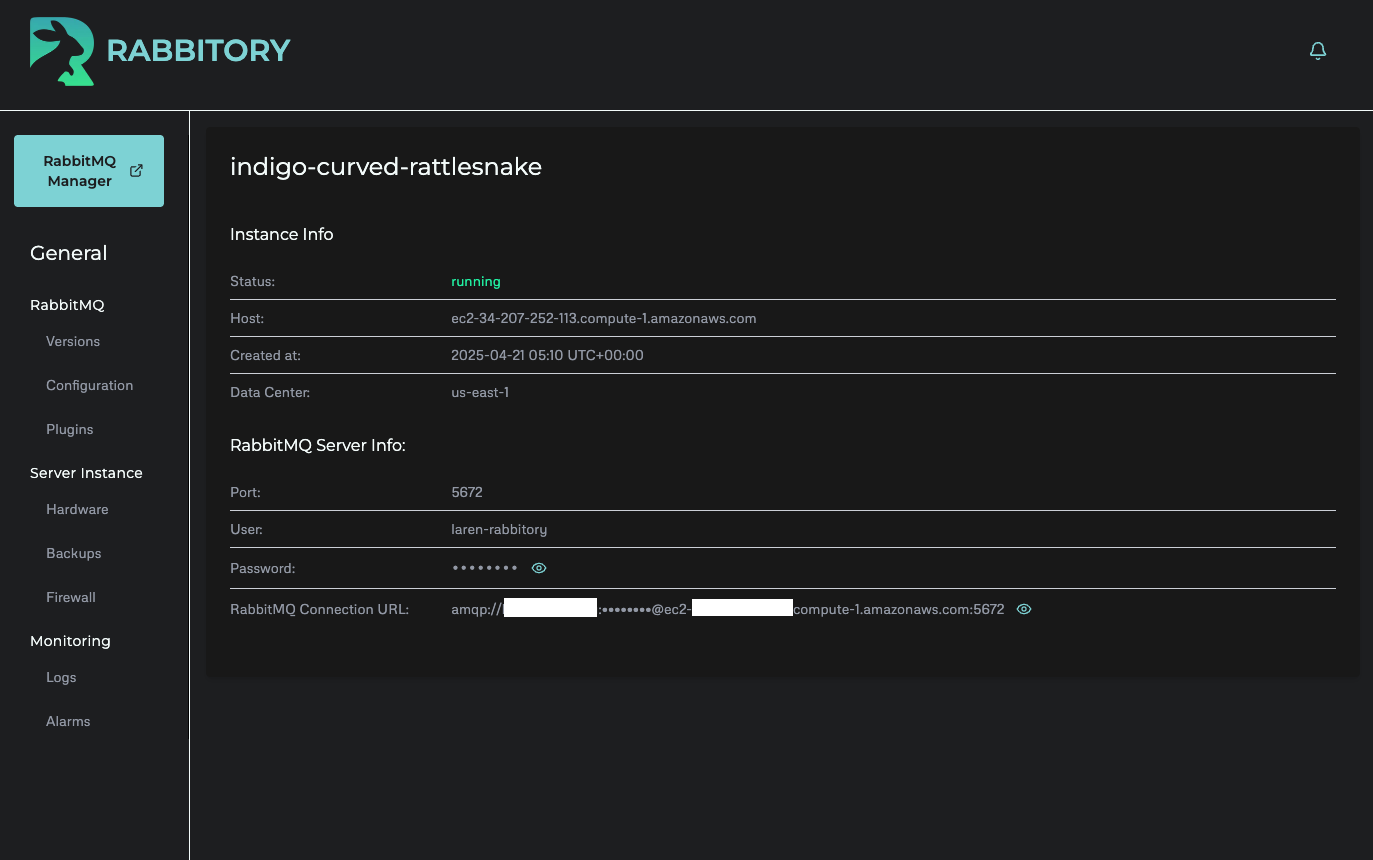View instance Logs
This screenshot has width=1373, height=860.
coord(61,677)
